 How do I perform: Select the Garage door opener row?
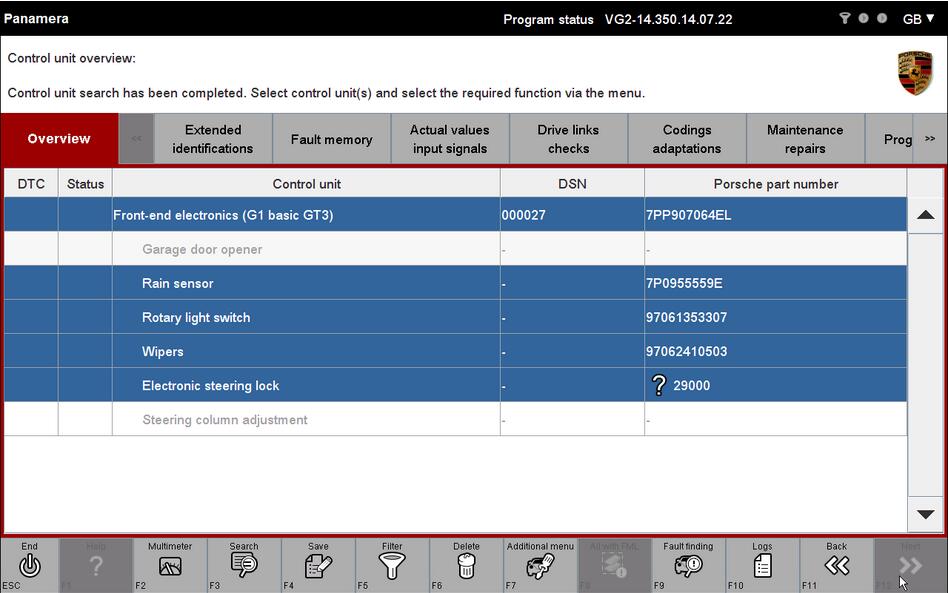pos(455,248)
